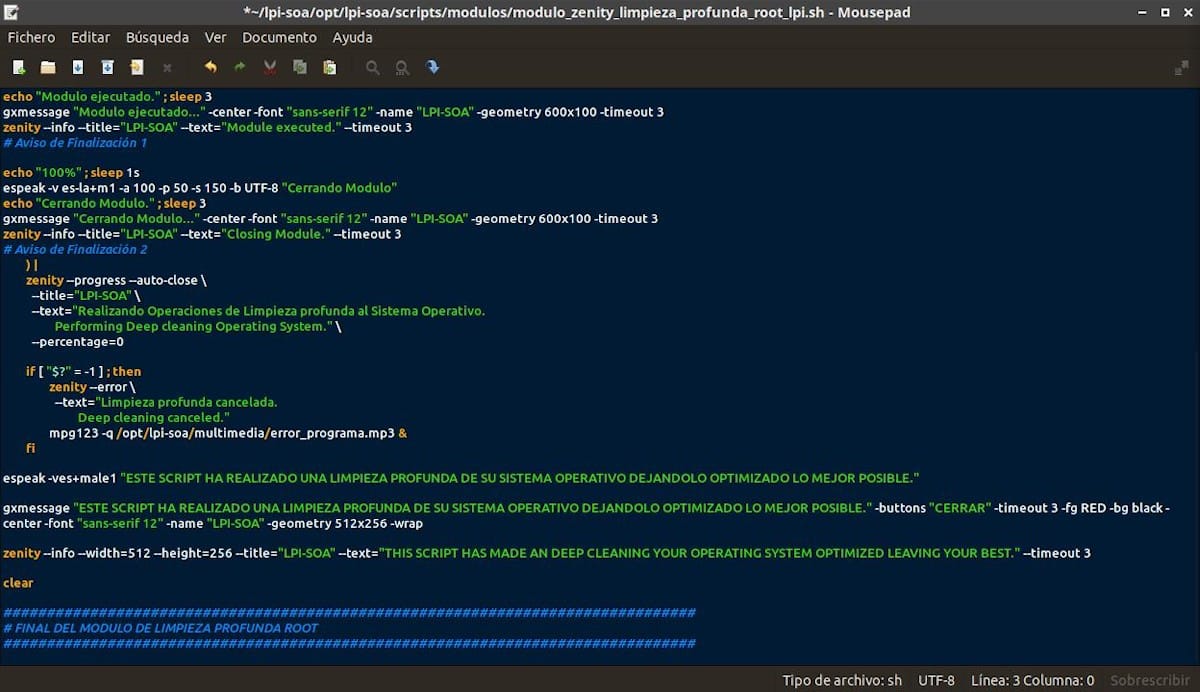The image size is (1200, 692).
Task: Click the open file folder icon
Action: pos(48,67)
